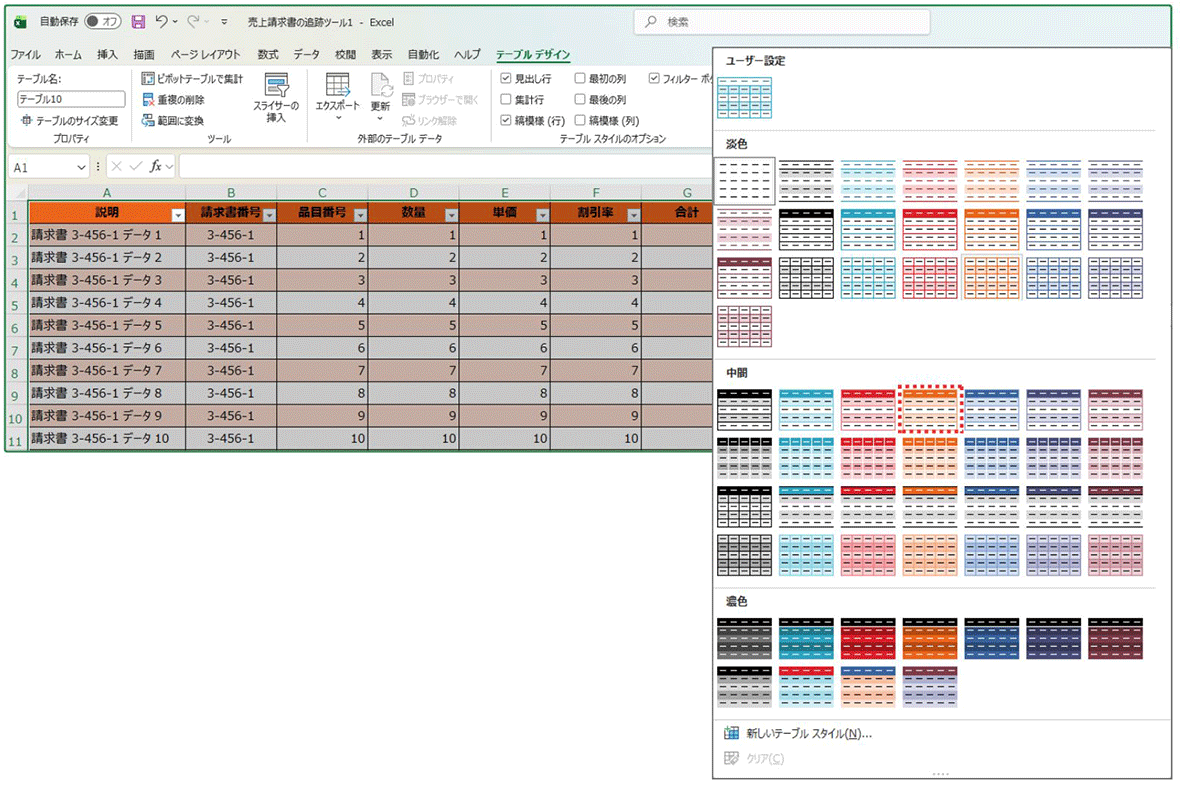
Task: Switch to the Home (ホーム) tab
Action: (68, 55)
